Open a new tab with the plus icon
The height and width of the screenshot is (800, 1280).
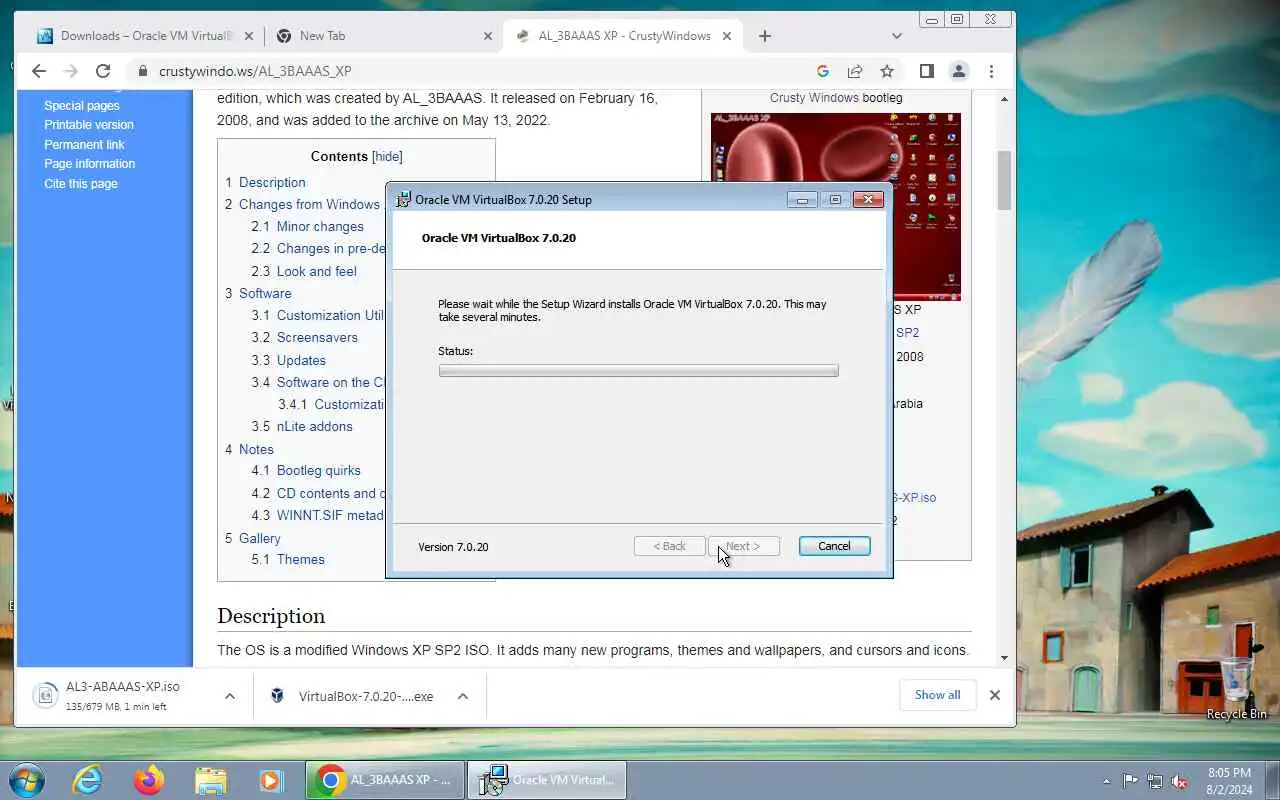pyautogui.click(x=765, y=36)
